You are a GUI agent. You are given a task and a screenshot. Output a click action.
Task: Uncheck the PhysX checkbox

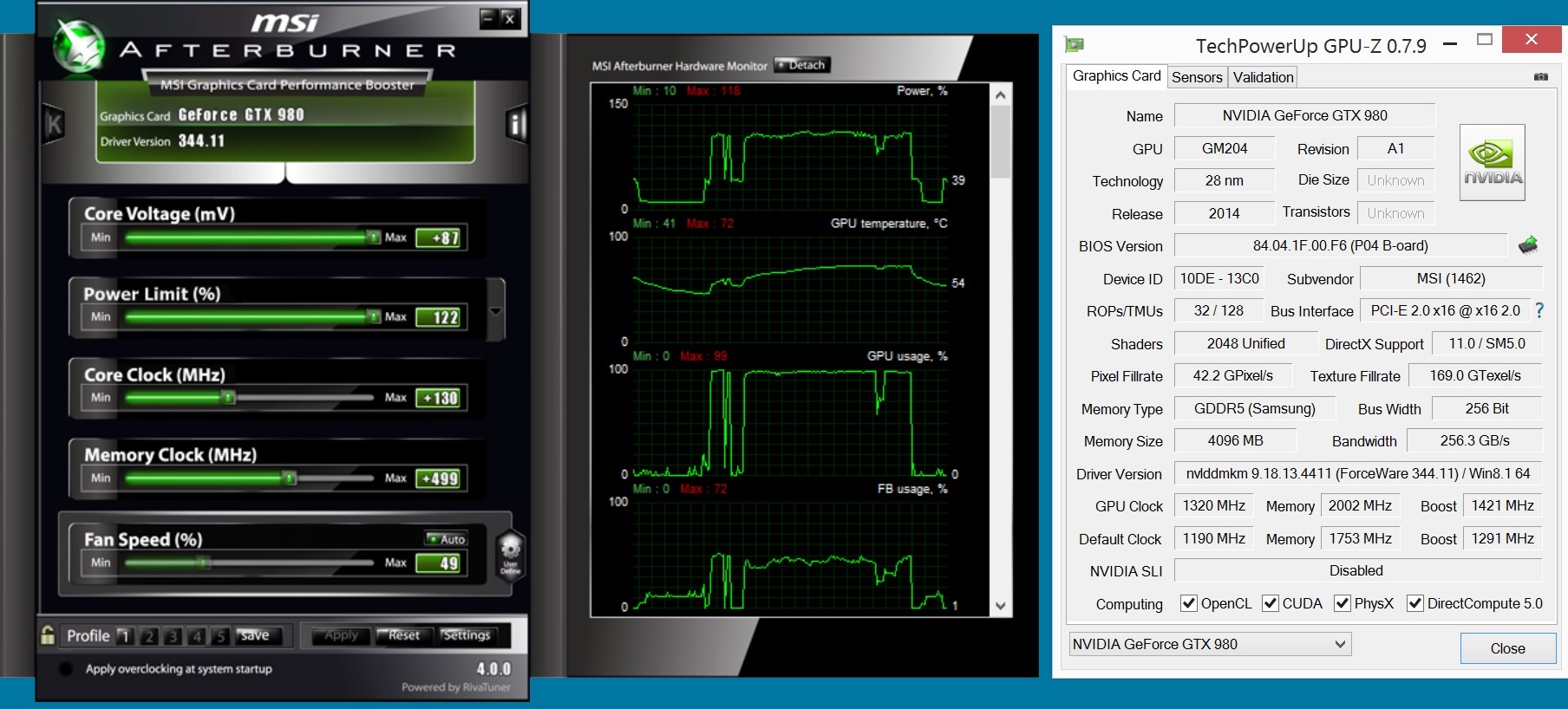(x=1343, y=603)
